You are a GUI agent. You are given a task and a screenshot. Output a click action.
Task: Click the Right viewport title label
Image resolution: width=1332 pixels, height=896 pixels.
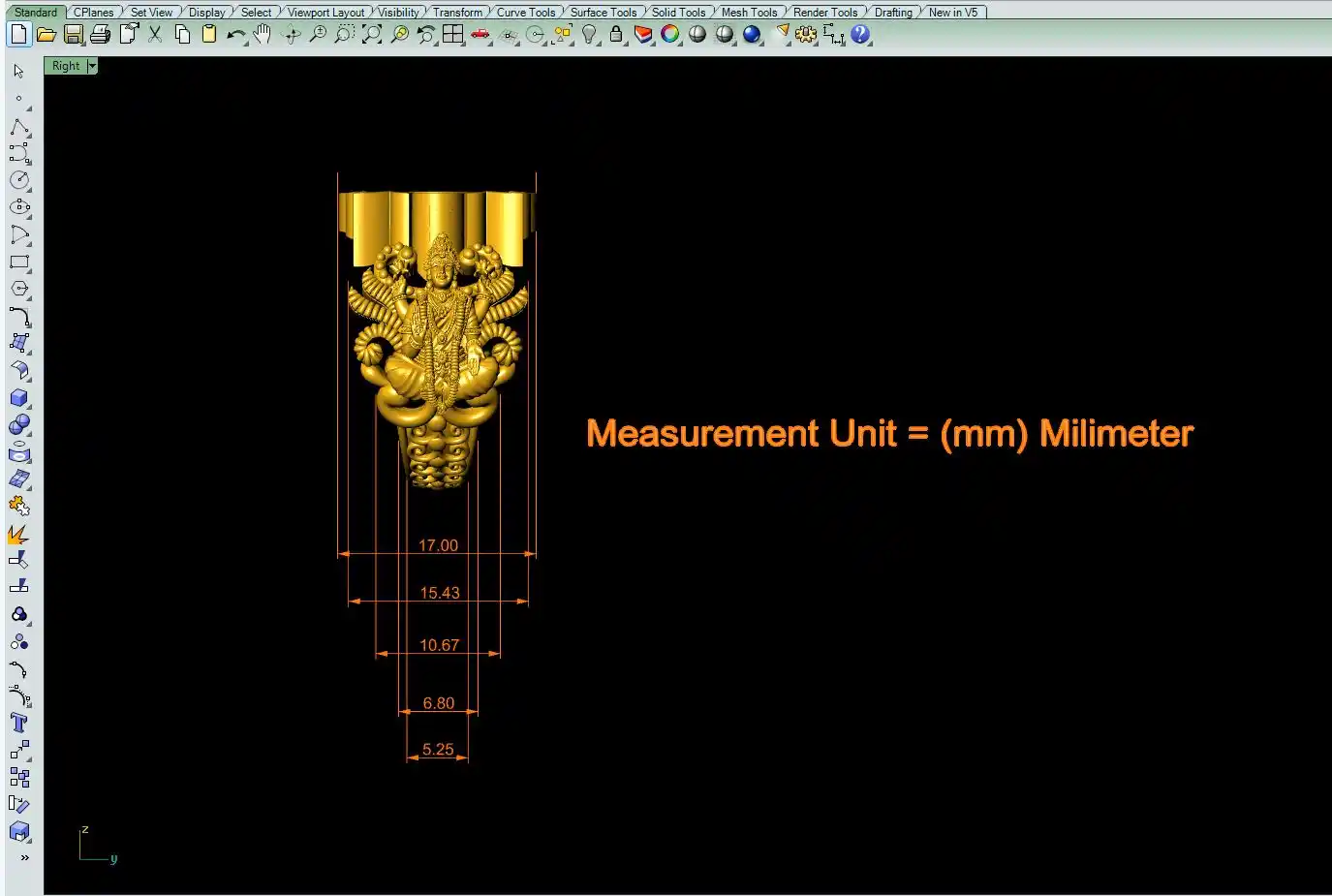66,66
